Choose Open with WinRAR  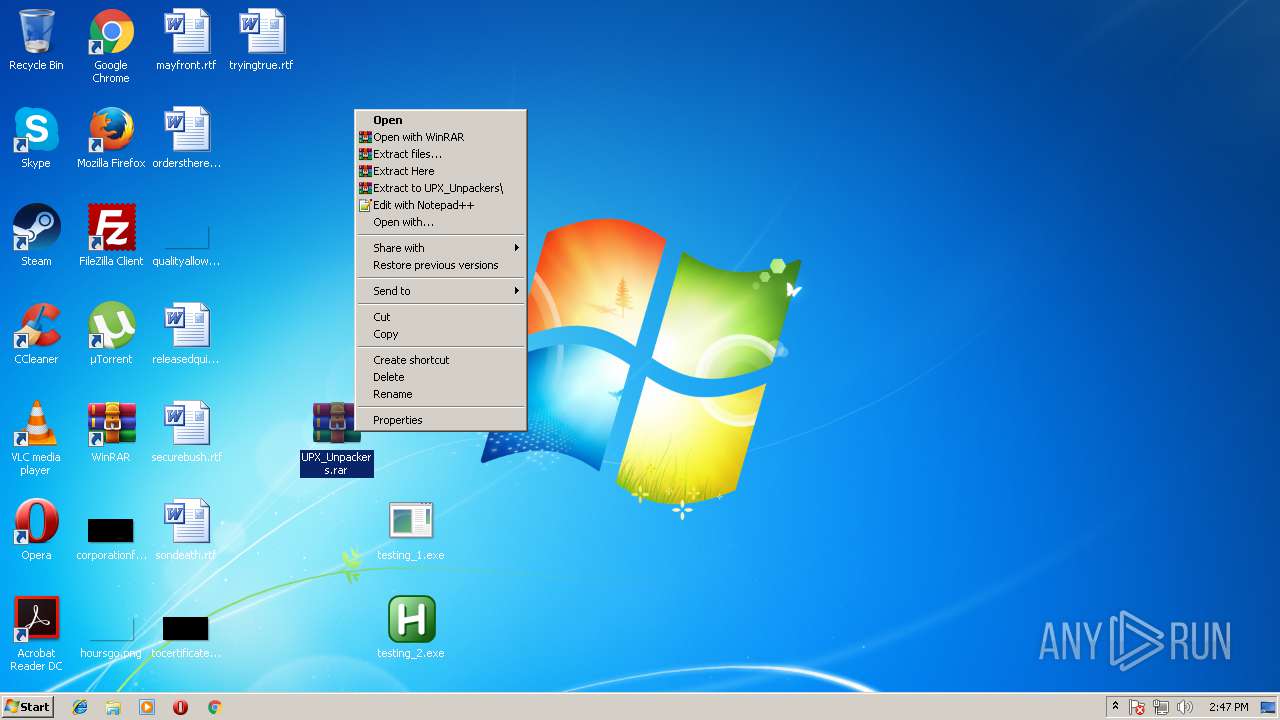click(440, 137)
